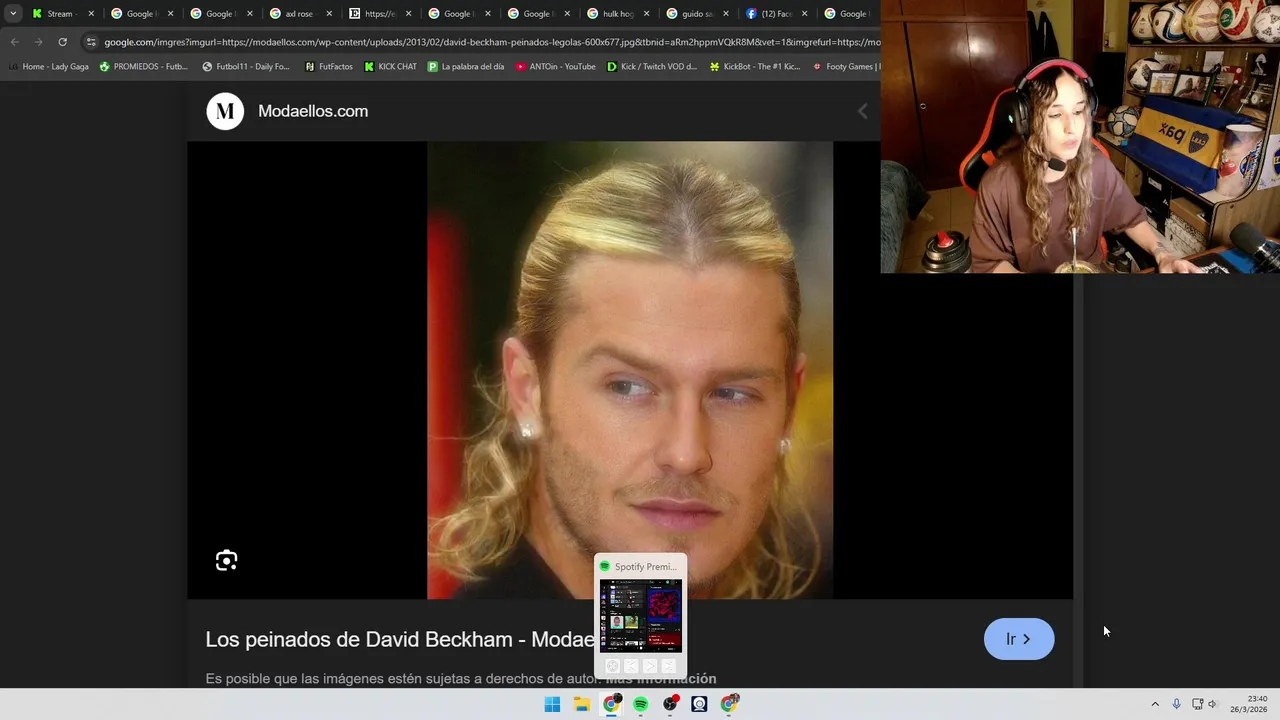The image size is (1280, 720).
Task: Click the image viewer panel's vertical scrollbar
Action: [x=1079, y=480]
